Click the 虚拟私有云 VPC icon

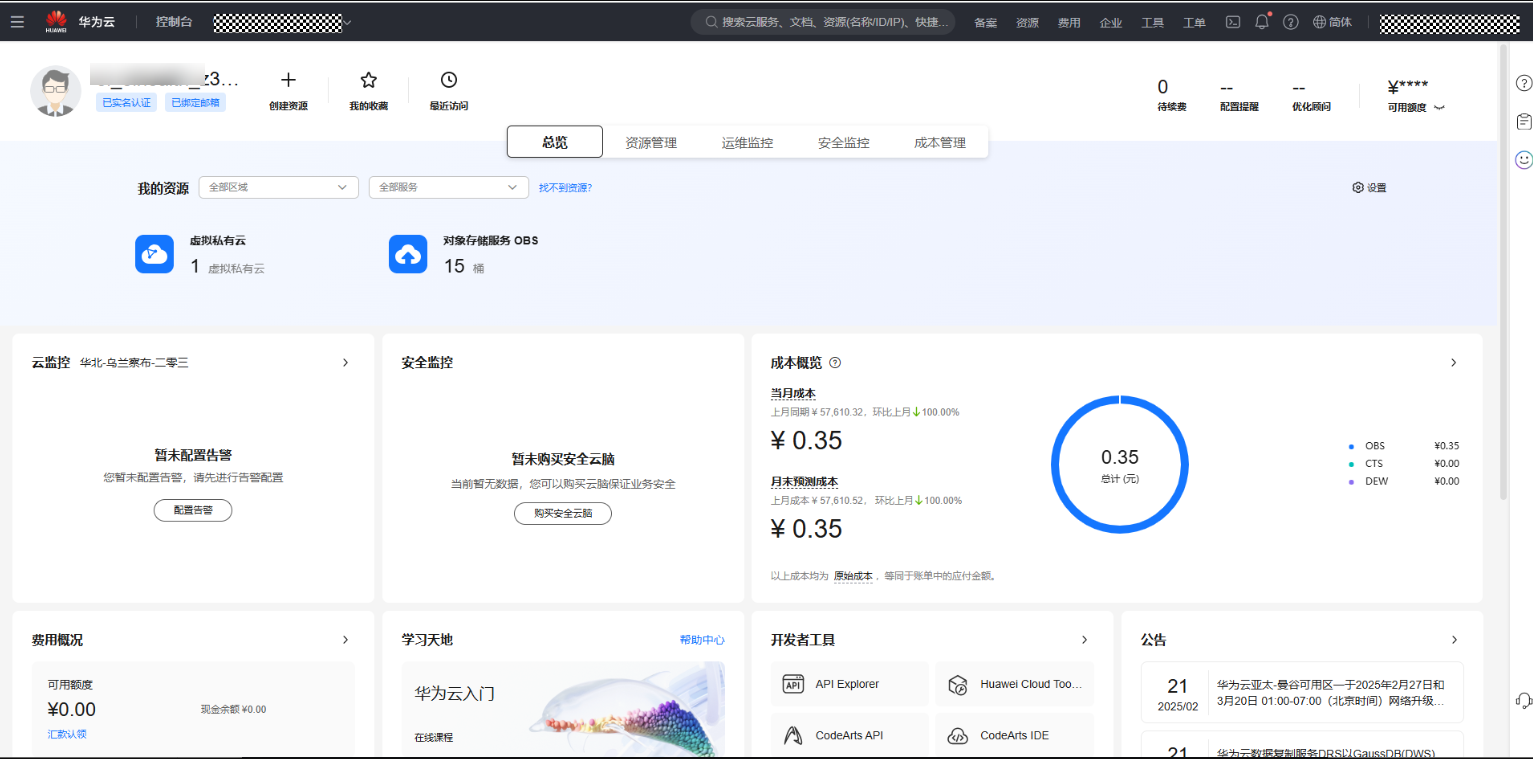(154, 254)
